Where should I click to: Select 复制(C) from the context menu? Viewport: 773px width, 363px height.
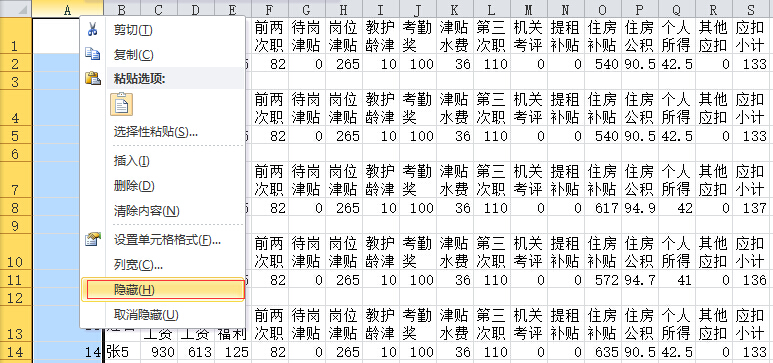tap(134, 55)
